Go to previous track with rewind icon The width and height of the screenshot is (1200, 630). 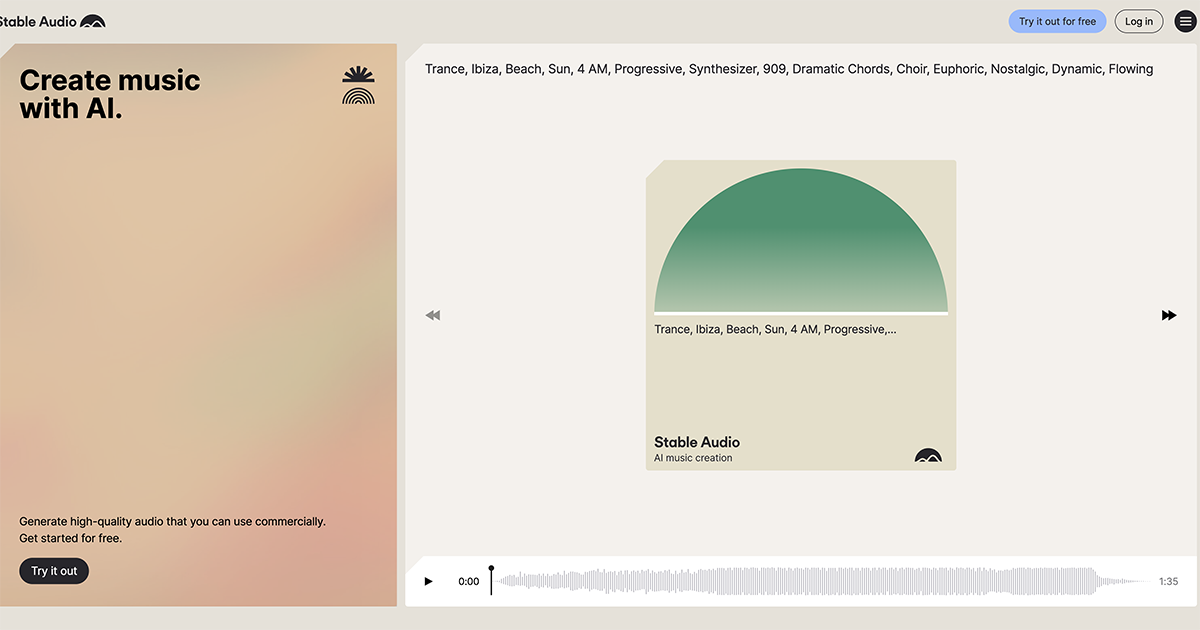click(433, 315)
